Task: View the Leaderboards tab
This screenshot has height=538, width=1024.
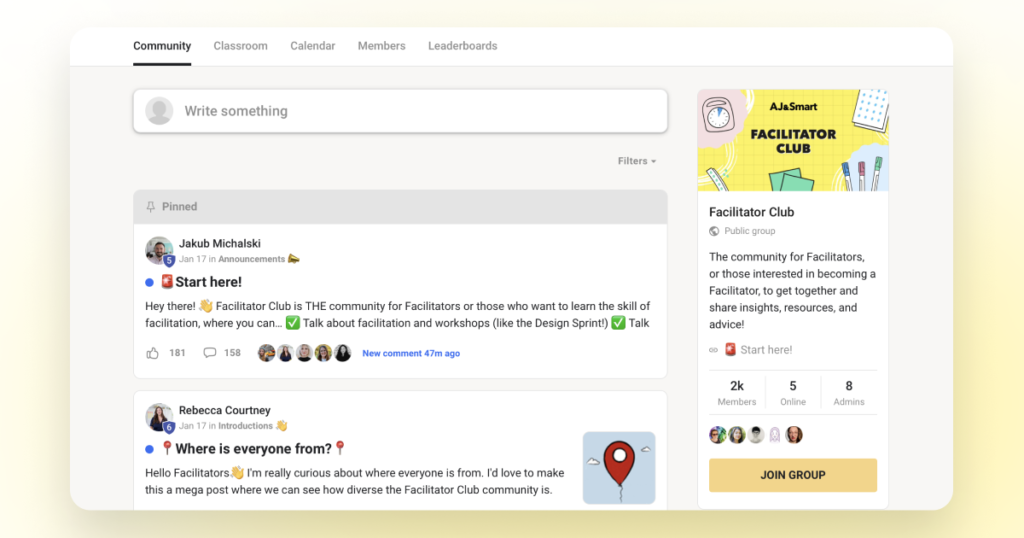Action: point(462,46)
